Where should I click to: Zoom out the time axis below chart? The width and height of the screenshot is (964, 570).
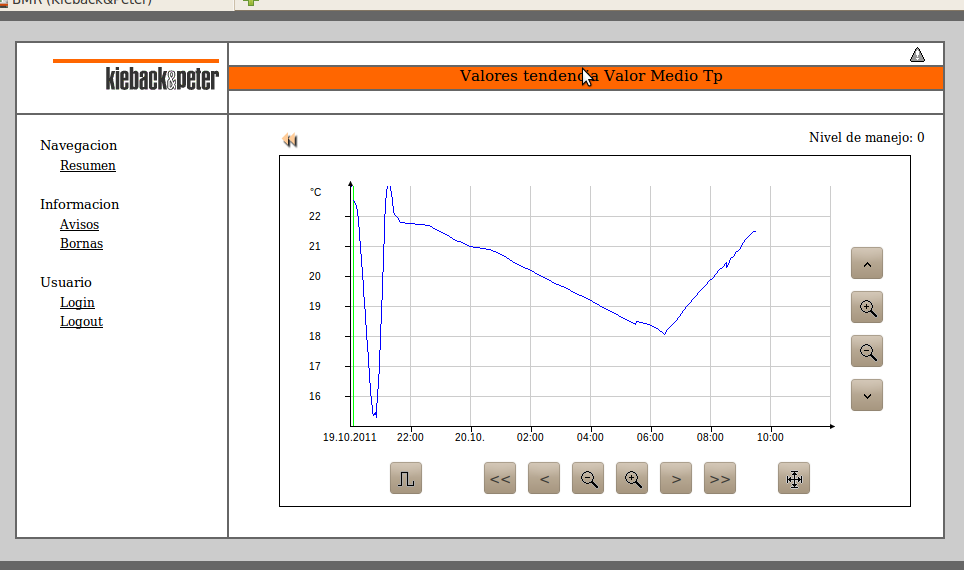tap(588, 479)
